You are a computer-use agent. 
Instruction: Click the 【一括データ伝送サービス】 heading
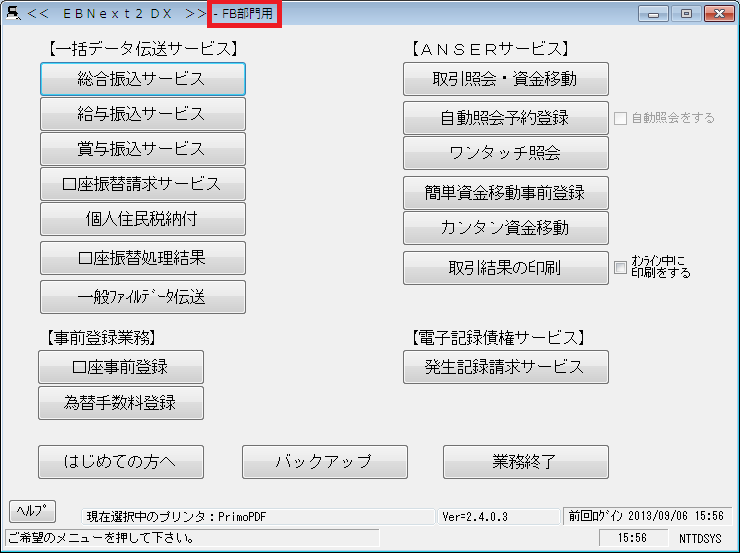pyautogui.click(x=142, y=49)
